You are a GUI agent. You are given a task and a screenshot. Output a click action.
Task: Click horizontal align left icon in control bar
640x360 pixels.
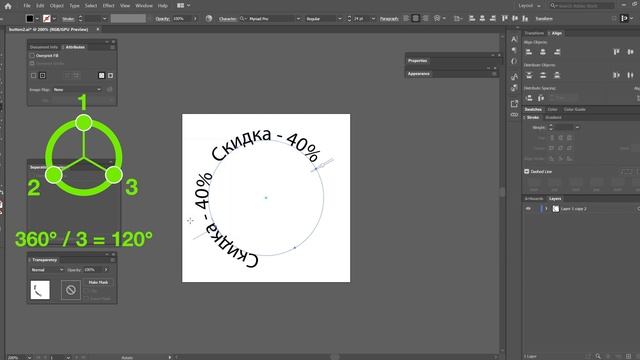(x=472, y=18)
